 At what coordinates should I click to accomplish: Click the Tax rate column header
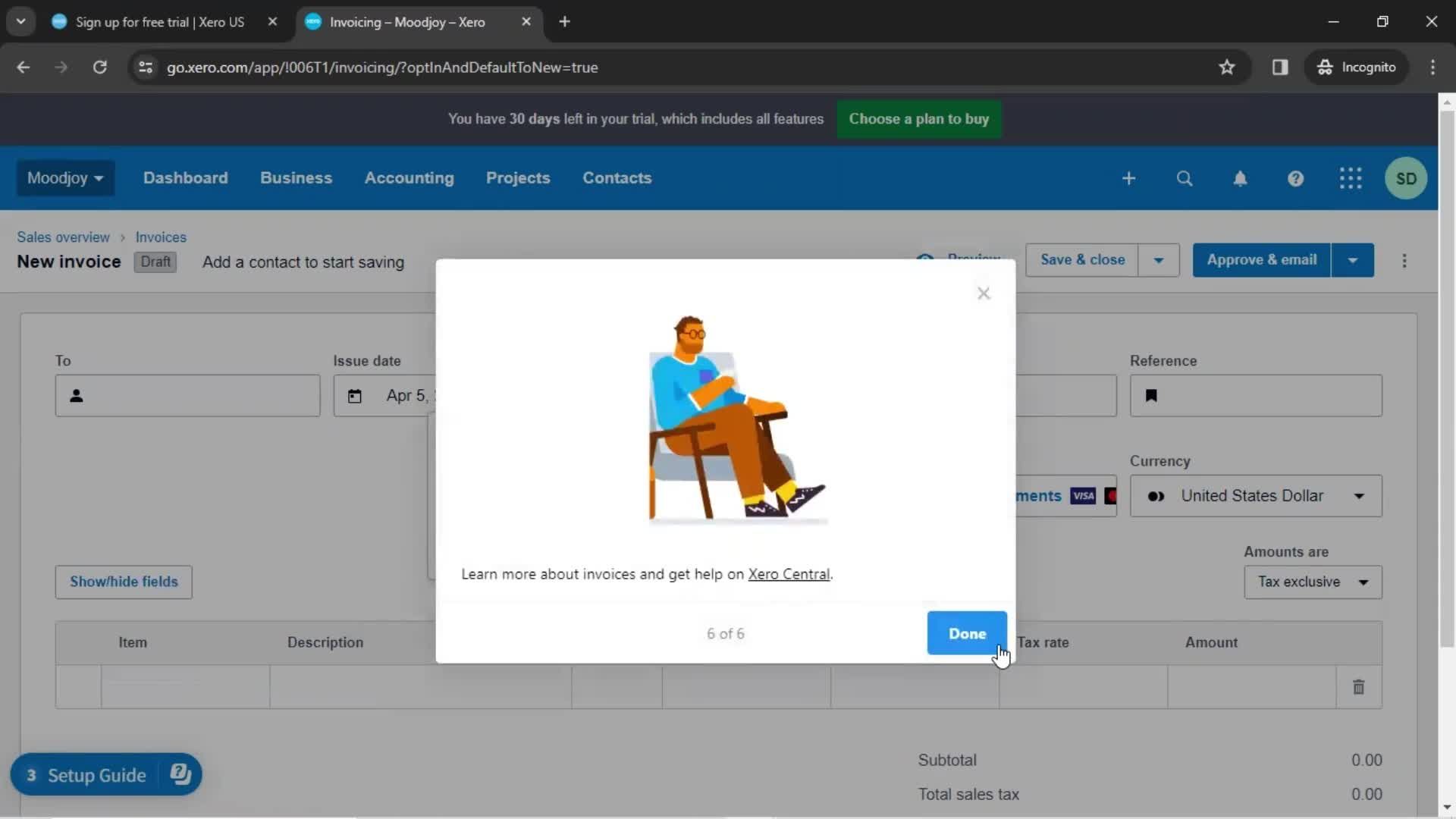(x=1043, y=642)
